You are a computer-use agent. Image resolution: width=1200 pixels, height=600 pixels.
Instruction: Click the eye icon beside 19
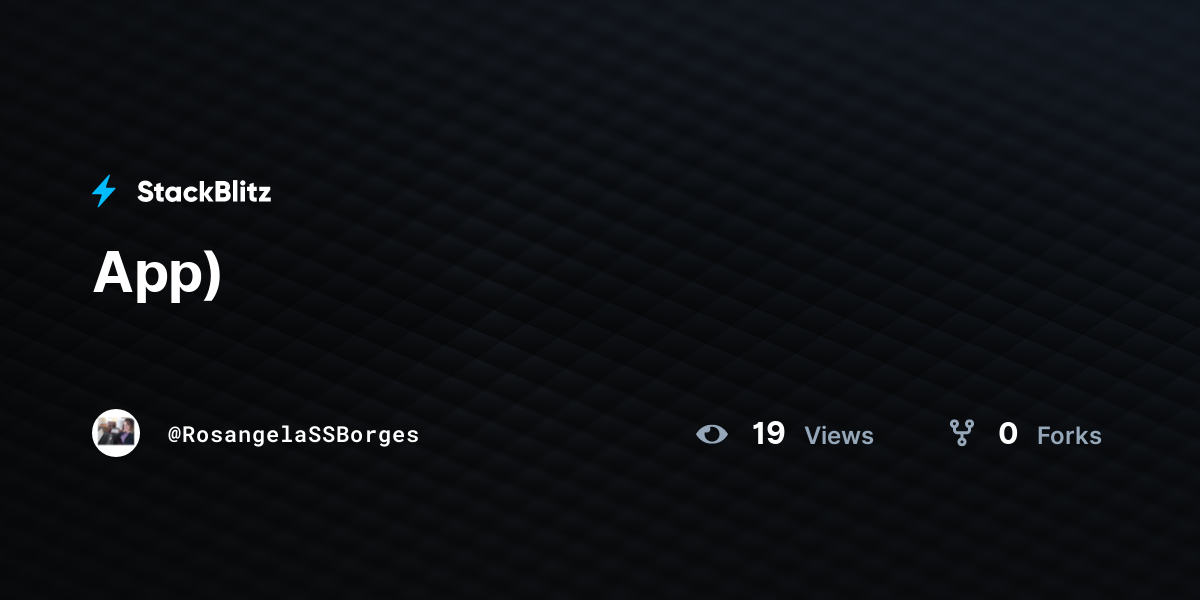coord(712,434)
